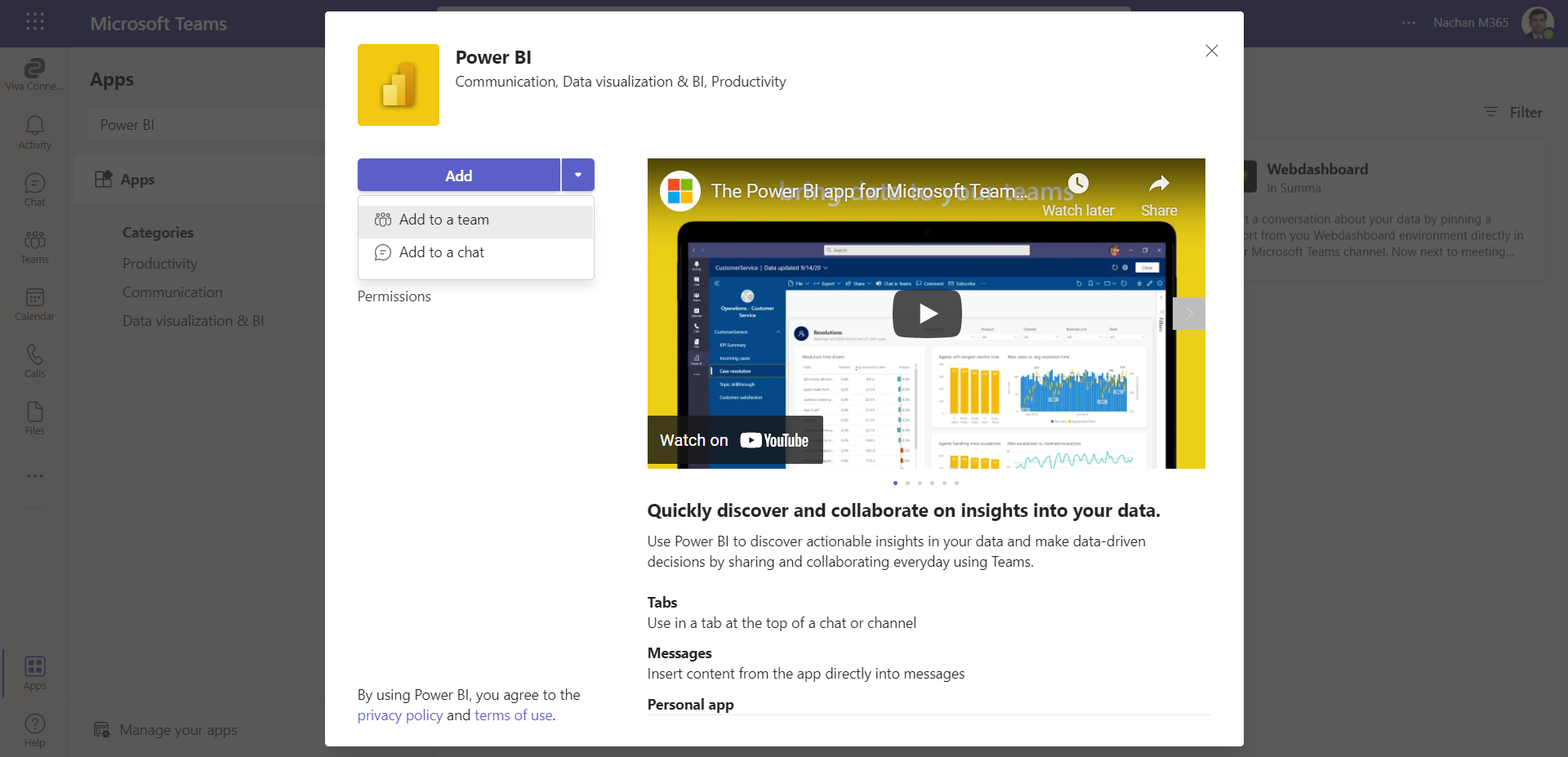Choose 'Add to a chat' option
The image size is (1568, 757).
click(x=441, y=253)
